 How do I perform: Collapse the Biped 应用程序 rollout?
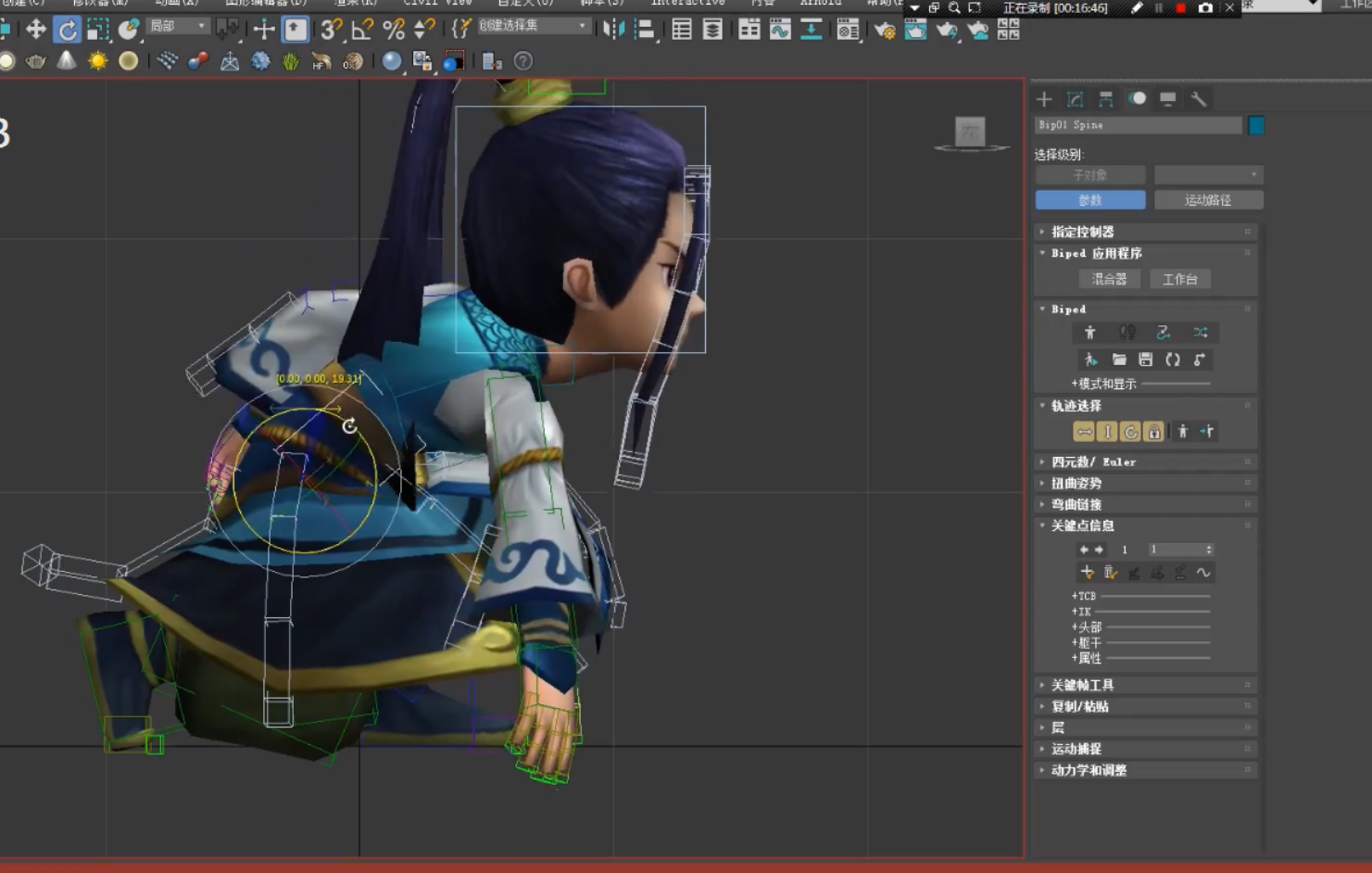tap(1145, 253)
